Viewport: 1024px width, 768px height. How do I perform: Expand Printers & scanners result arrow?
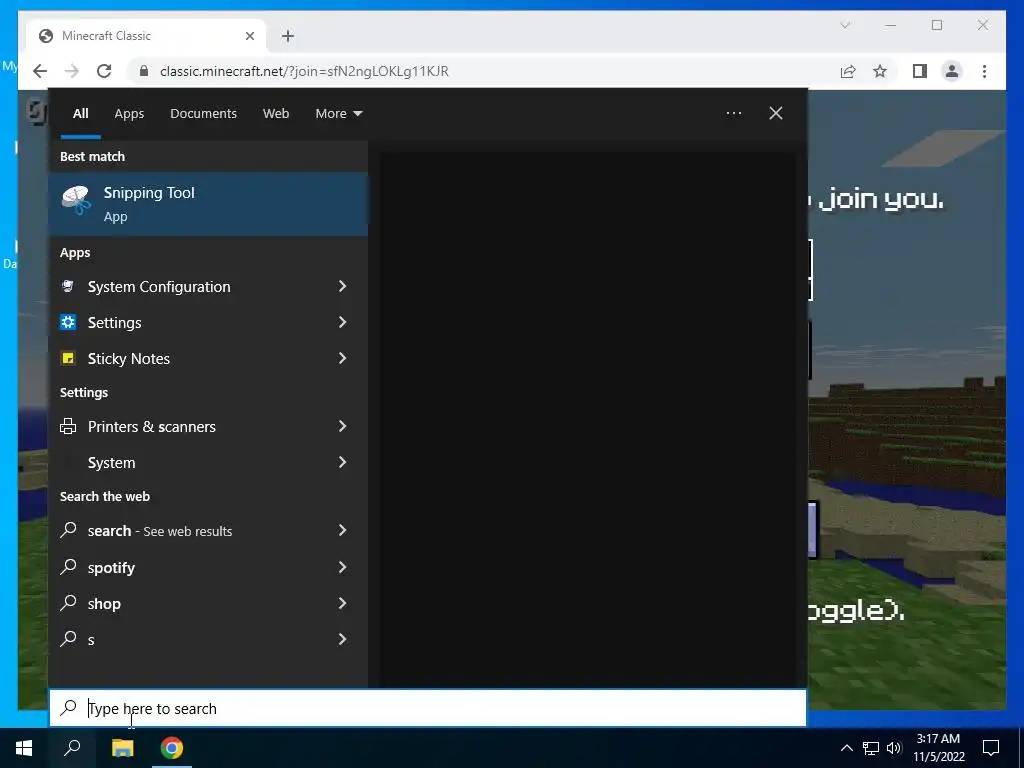point(342,426)
